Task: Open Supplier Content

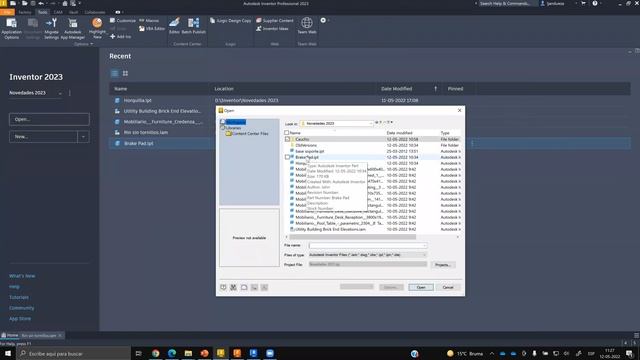Action: coord(275,20)
